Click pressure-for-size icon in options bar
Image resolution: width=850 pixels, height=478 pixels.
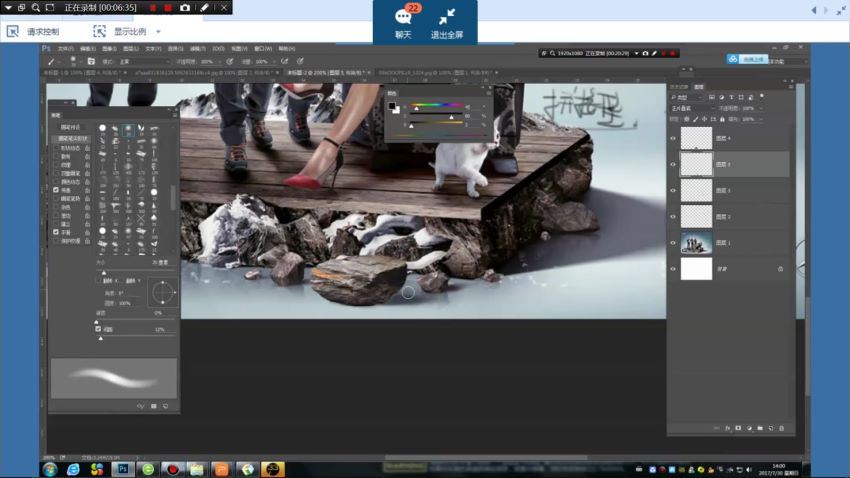point(300,62)
